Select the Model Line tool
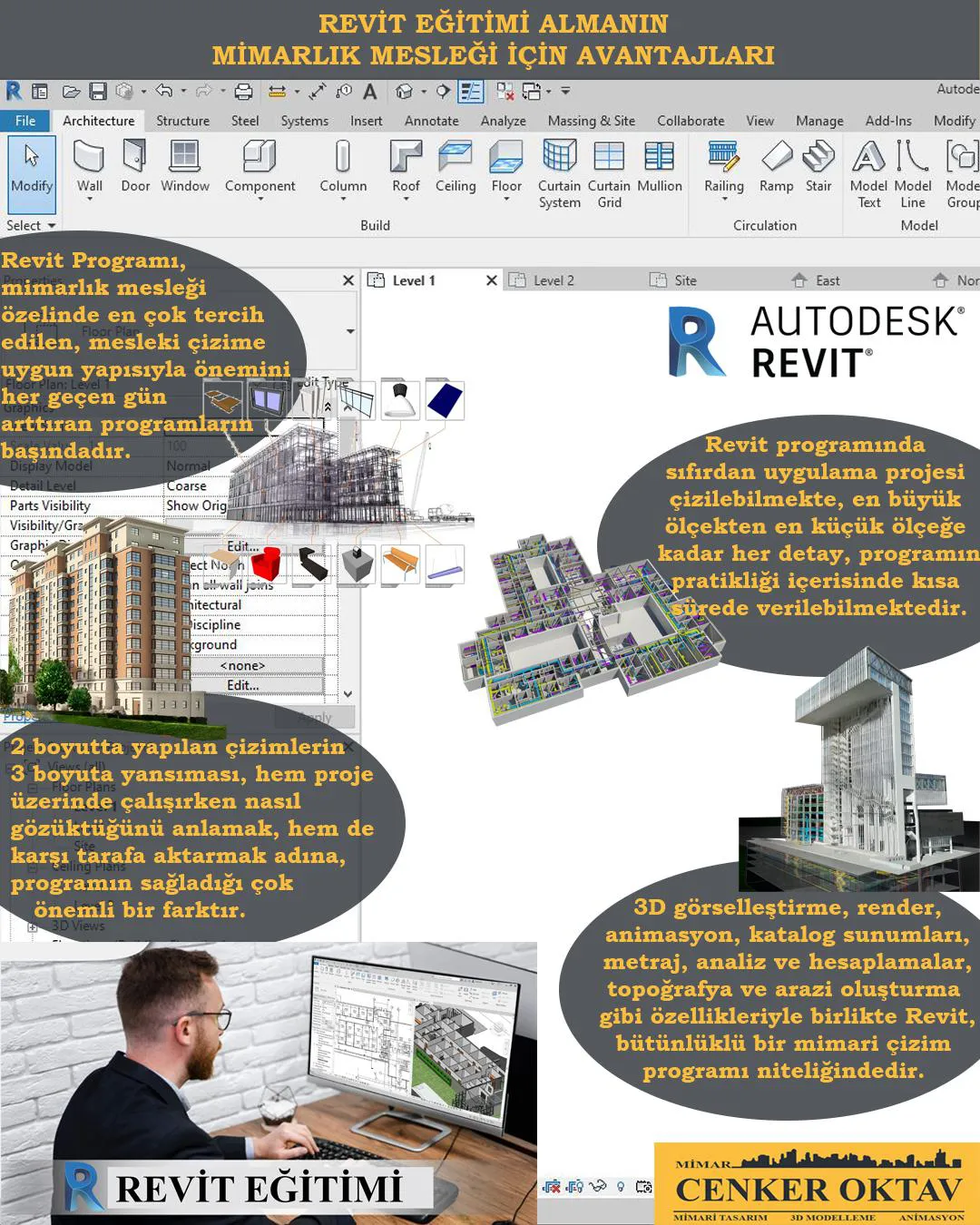The image size is (980, 1225). click(x=913, y=174)
